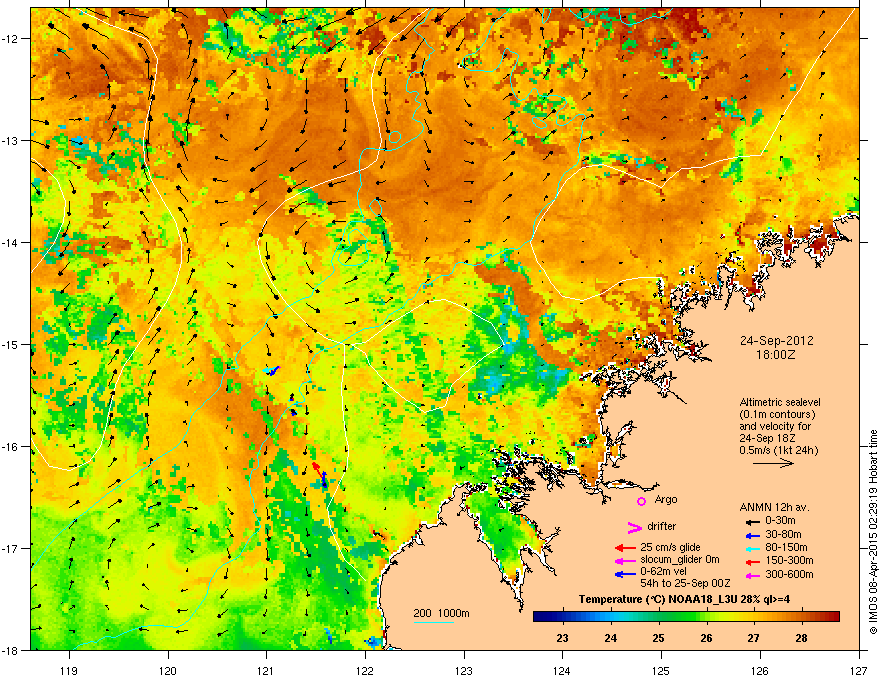Screen dimensions: 880x680
Task: Click the 'and velocity for' text
Action: pos(775,426)
